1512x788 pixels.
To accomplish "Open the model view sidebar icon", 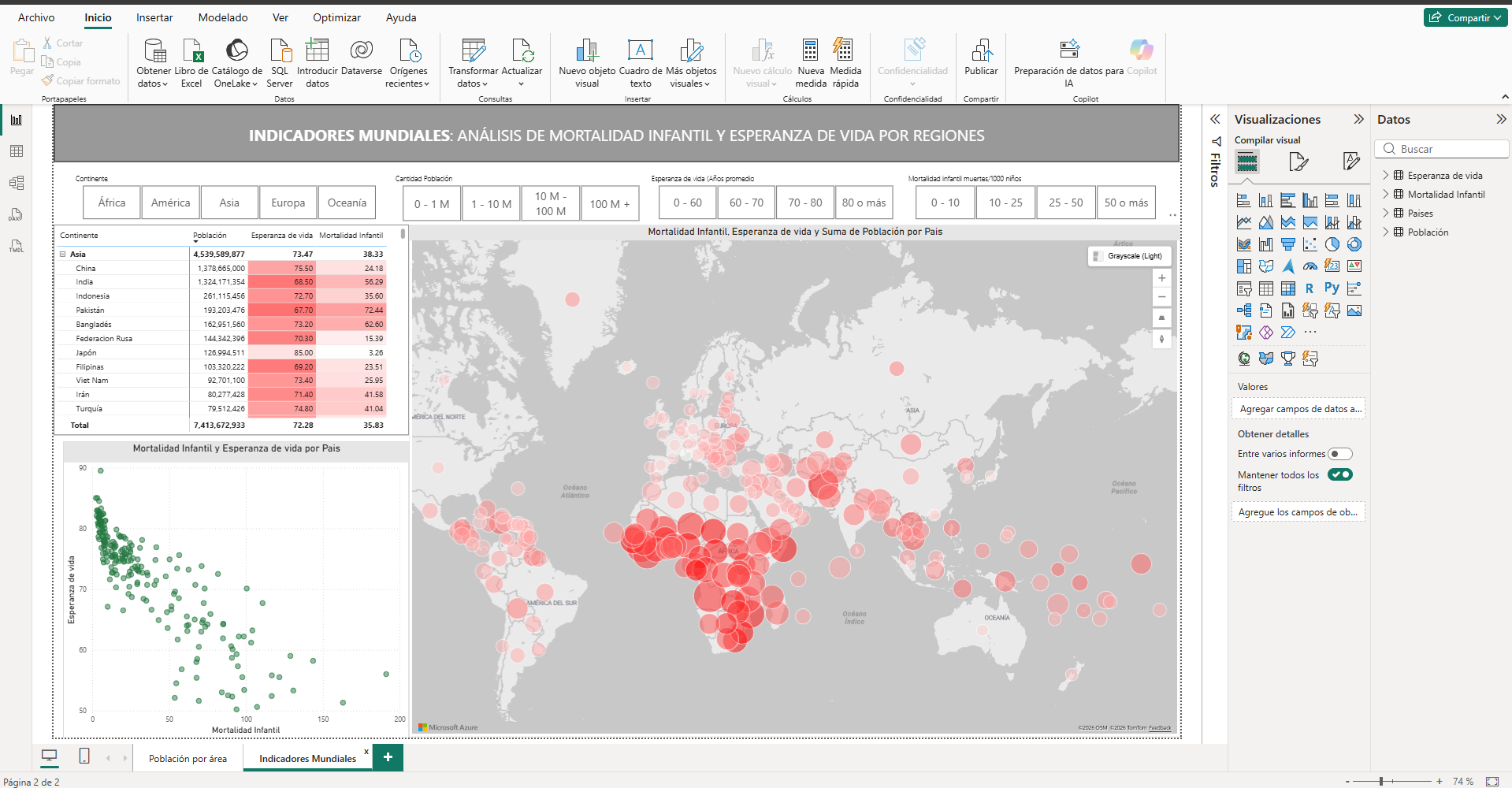I will click(x=17, y=183).
